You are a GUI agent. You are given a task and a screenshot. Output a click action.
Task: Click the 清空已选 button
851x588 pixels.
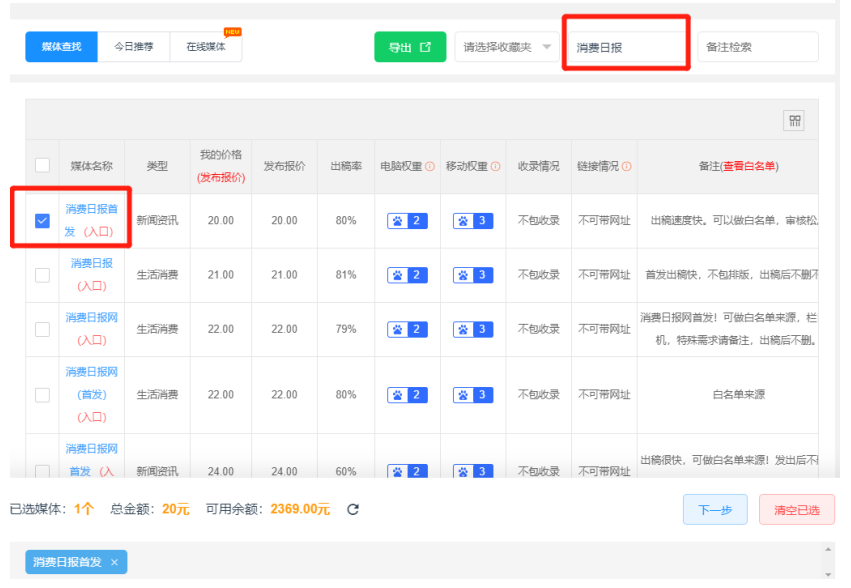(796, 510)
